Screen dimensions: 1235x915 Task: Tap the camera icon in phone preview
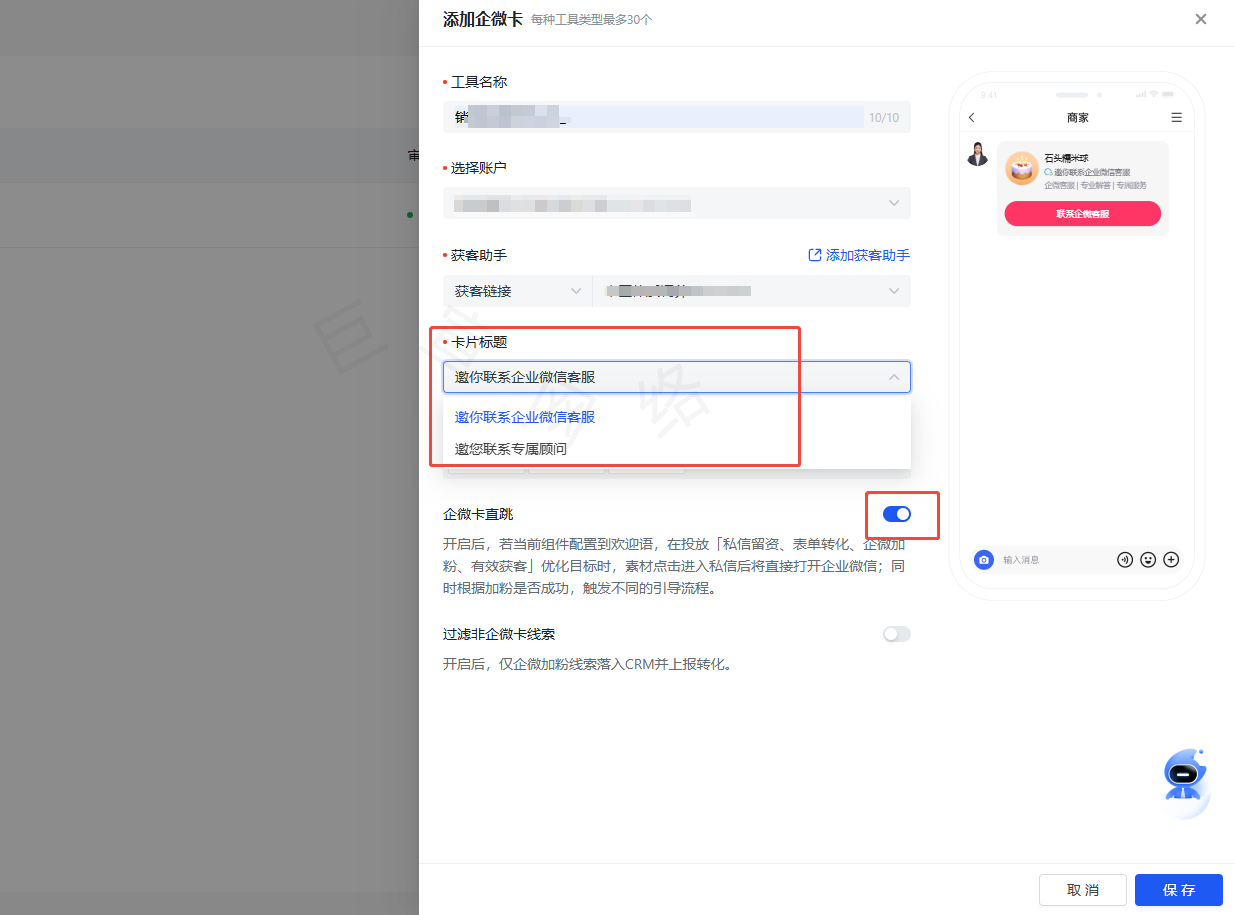[x=984, y=560]
